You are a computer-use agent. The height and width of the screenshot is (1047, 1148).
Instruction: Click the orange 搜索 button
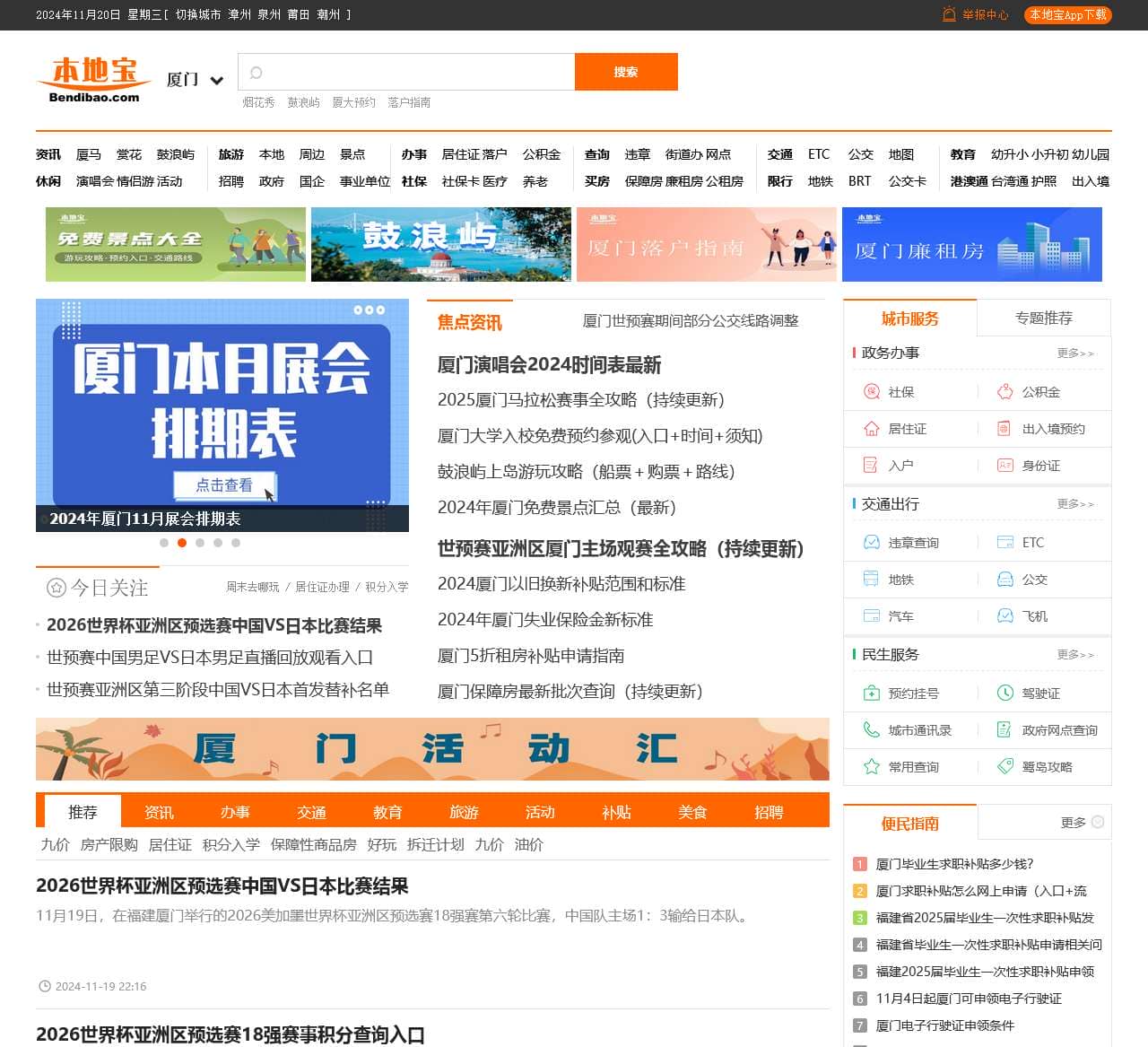(x=626, y=72)
